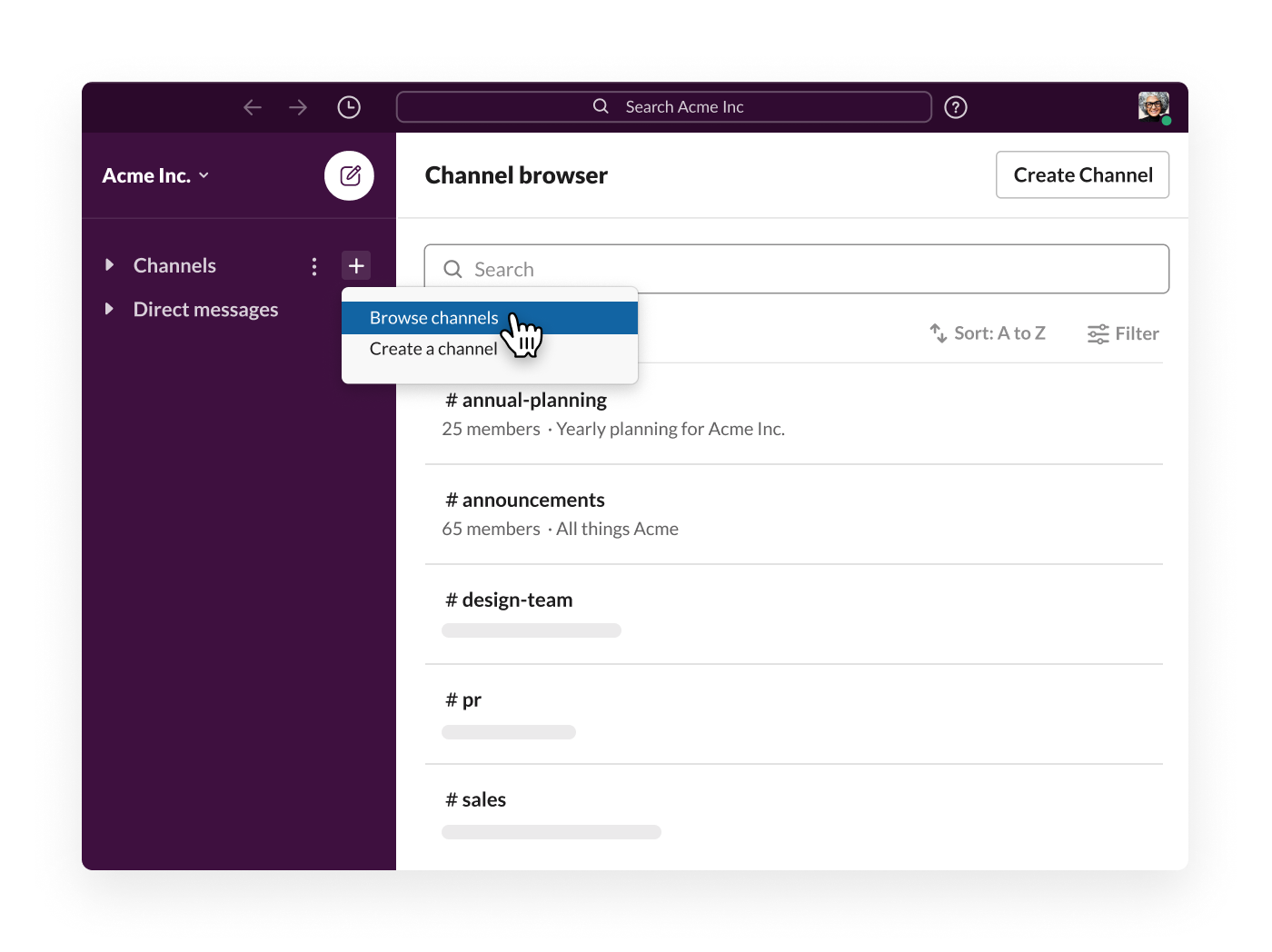Image resolution: width=1272 pixels, height=952 pixels.
Task: Click the Create Channel button
Action: [1082, 174]
